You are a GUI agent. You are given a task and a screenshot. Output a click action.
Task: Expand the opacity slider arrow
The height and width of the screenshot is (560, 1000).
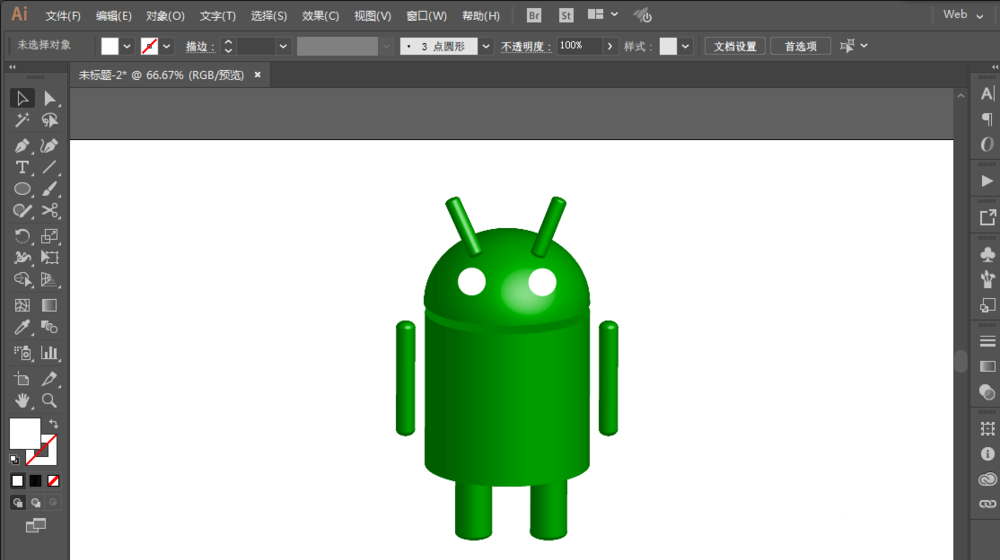(610, 46)
